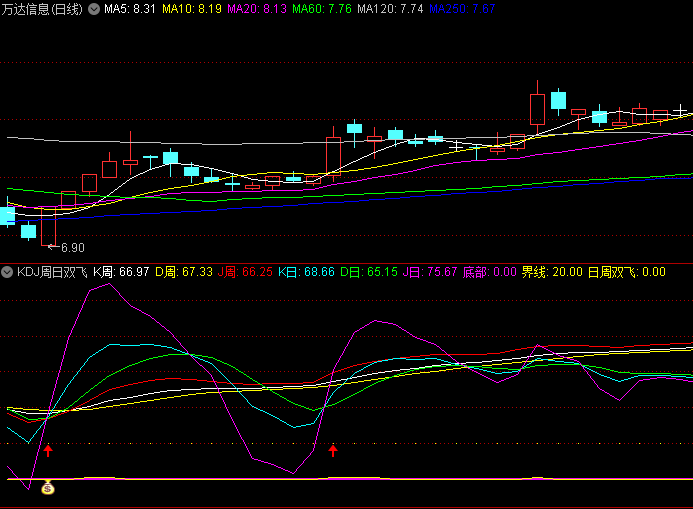The height and width of the screenshot is (509, 693).
Task: Click the first red buy arrow
Action: 47,451
